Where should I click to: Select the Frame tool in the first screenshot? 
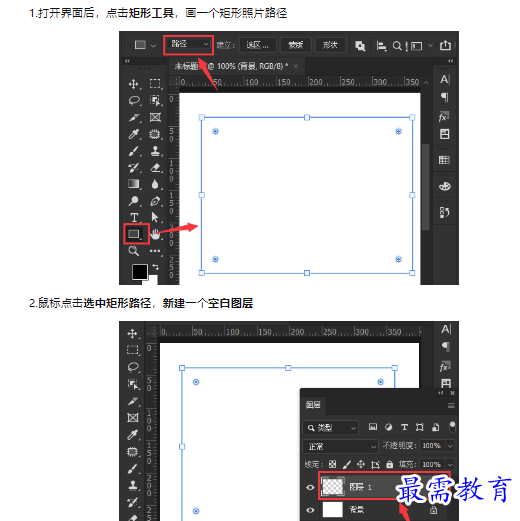coord(155,117)
